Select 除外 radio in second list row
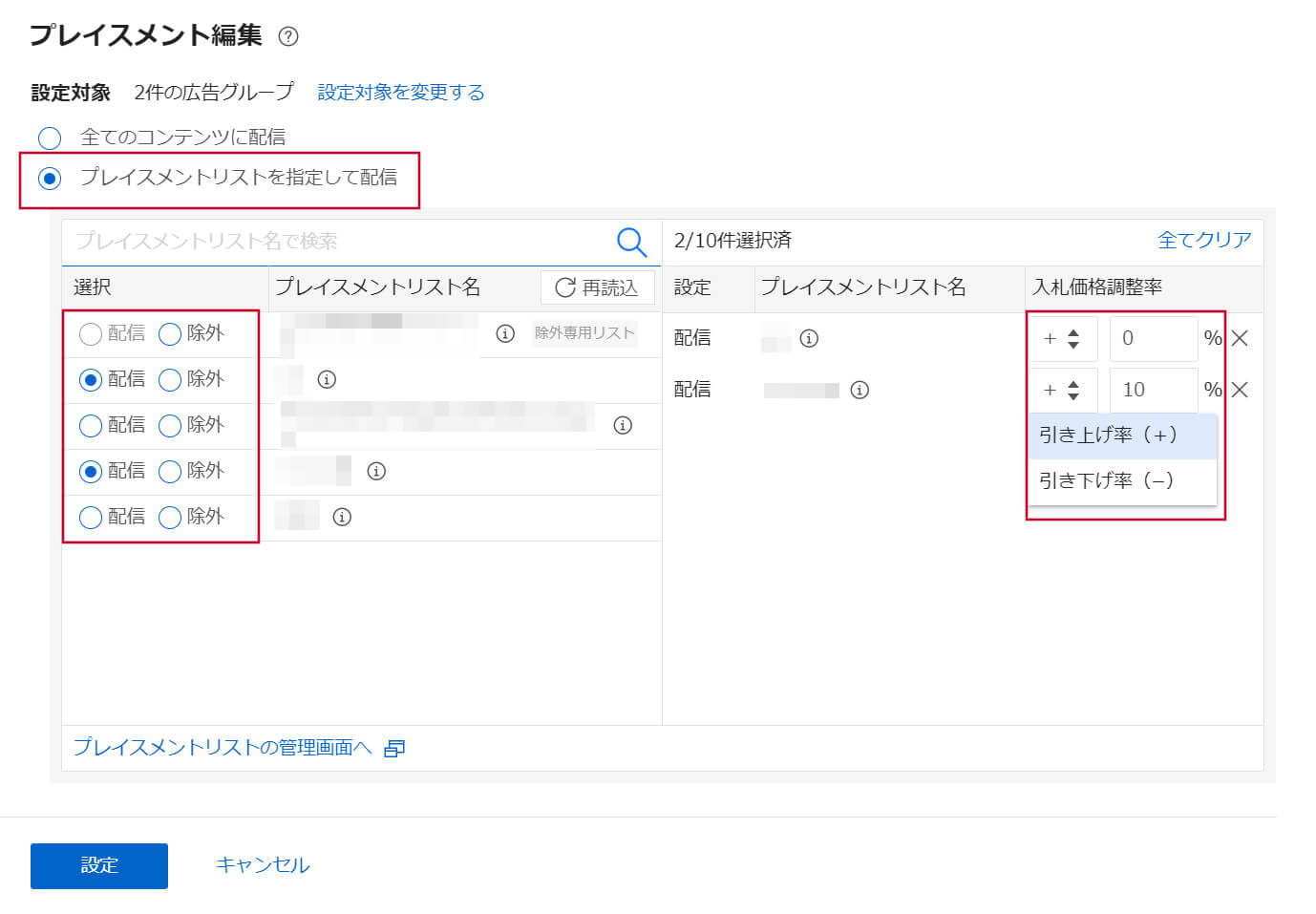The width and height of the screenshot is (1316, 914). [x=170, y=380]
